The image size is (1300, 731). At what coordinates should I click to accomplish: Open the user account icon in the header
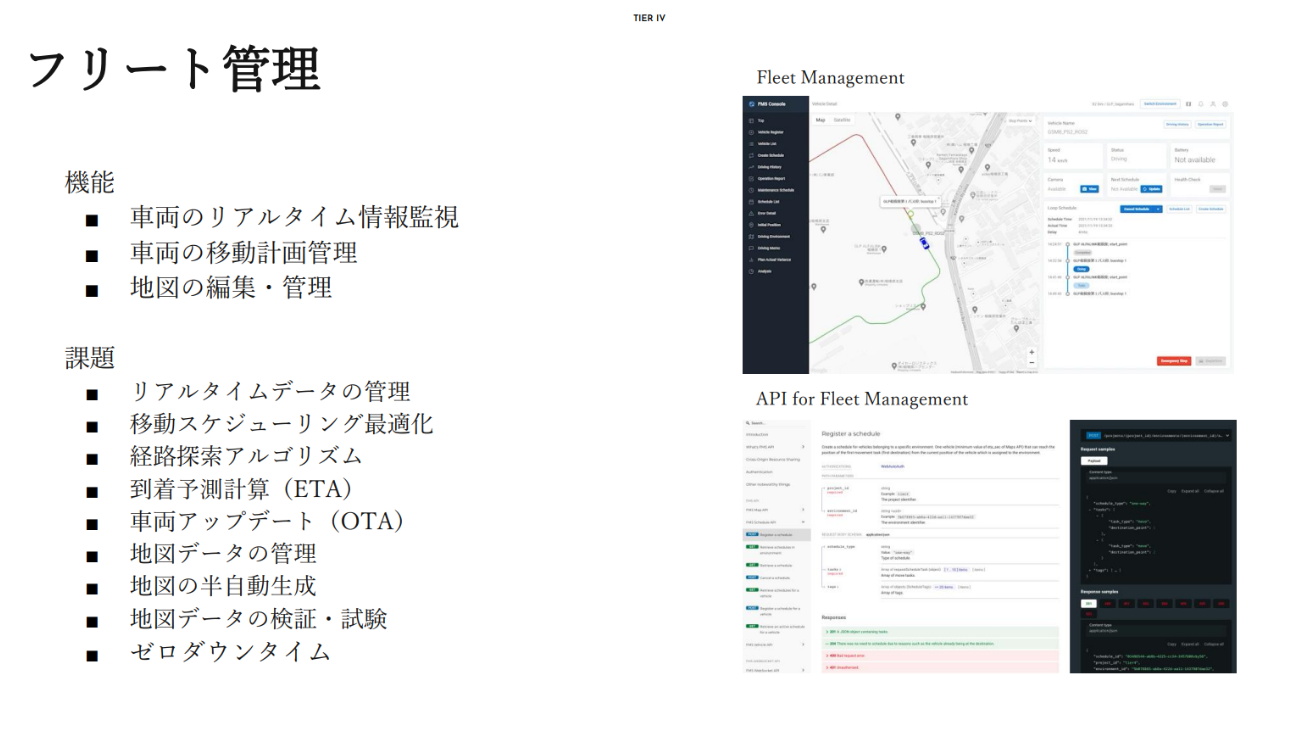click(x=1213, y=104)
